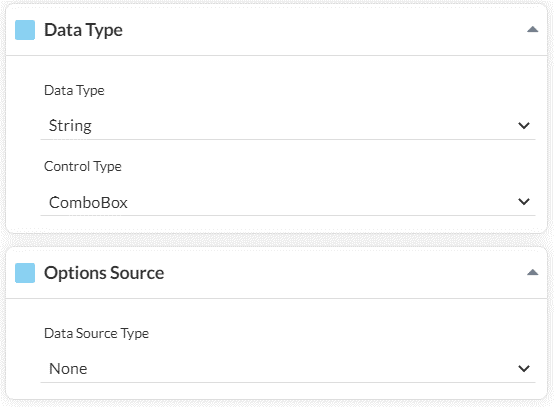This screenshot has width=554, height=407.
Task: Select the bold Data Type section title
Action: coord(83,30)
